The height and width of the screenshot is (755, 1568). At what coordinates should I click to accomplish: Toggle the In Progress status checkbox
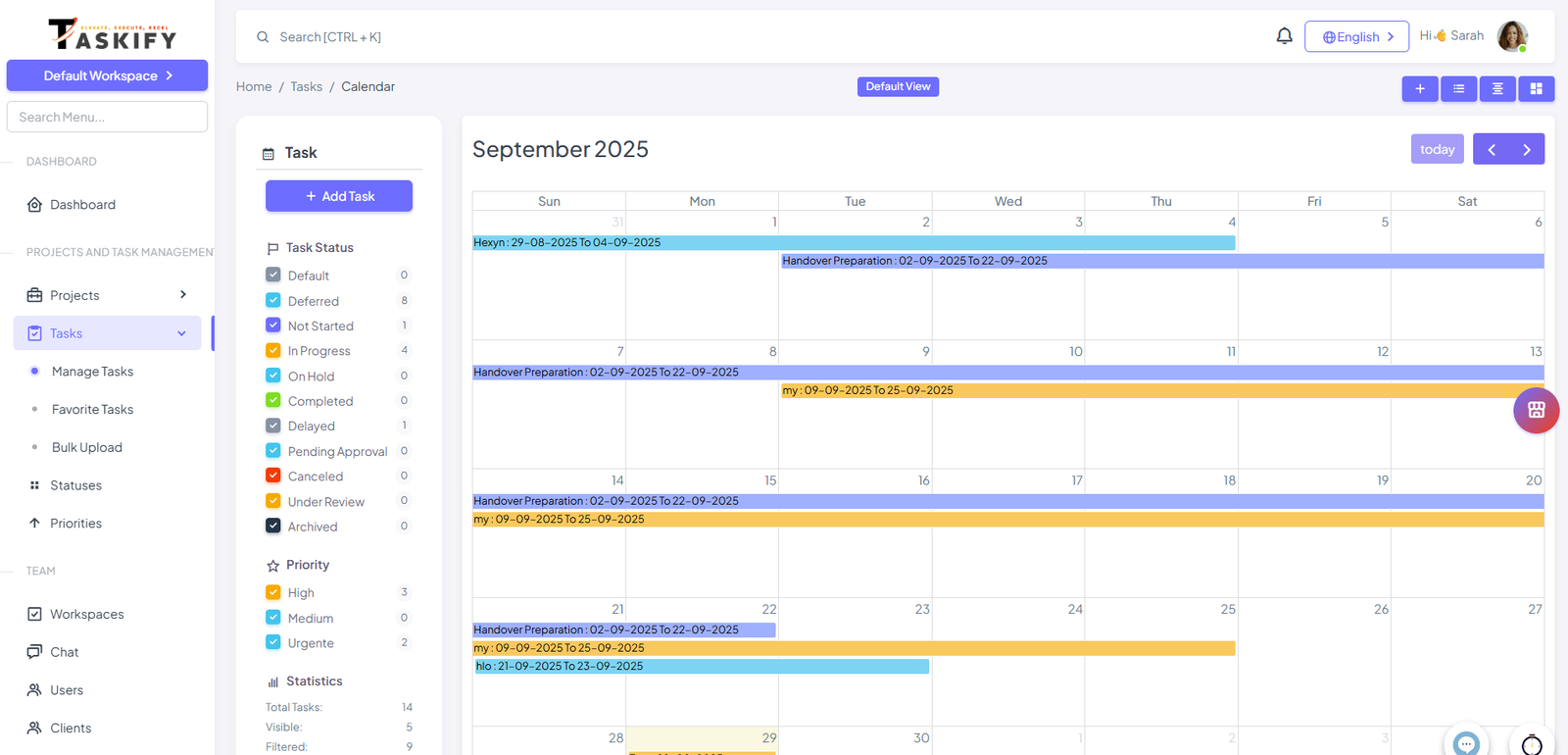point(273,350)
